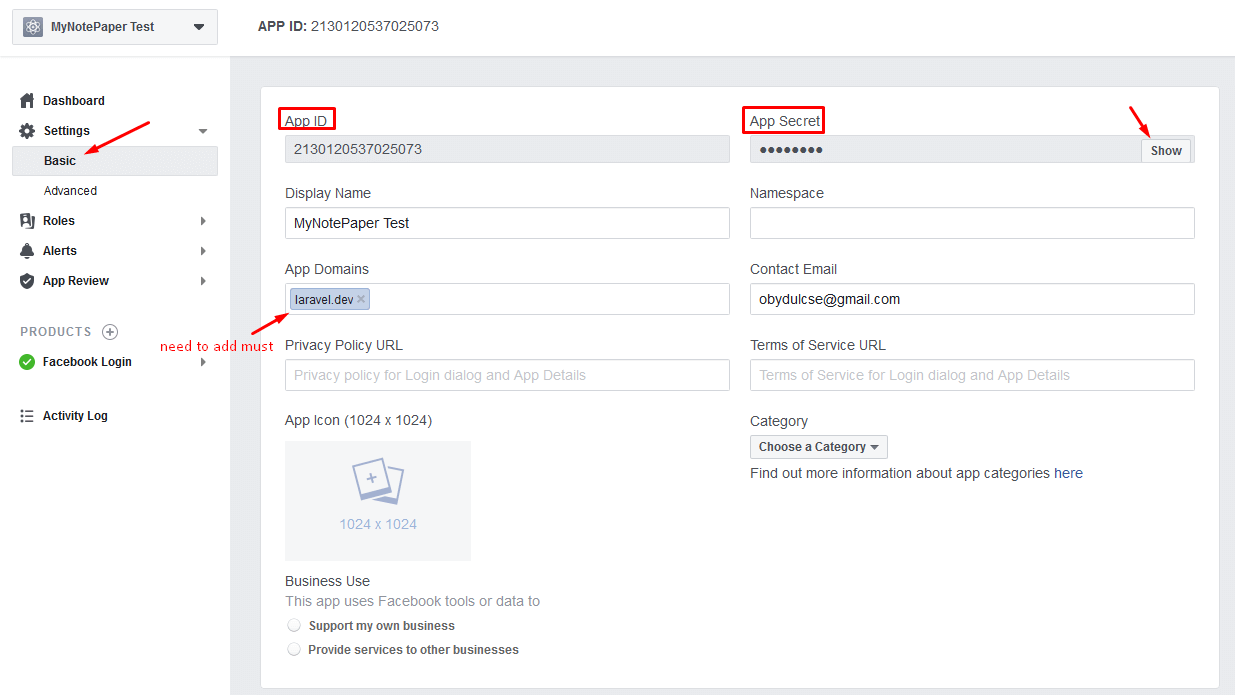1235x695 pixels.
Task: Click the App Icon (1024 x 1024) label
Action: [358, 420]
